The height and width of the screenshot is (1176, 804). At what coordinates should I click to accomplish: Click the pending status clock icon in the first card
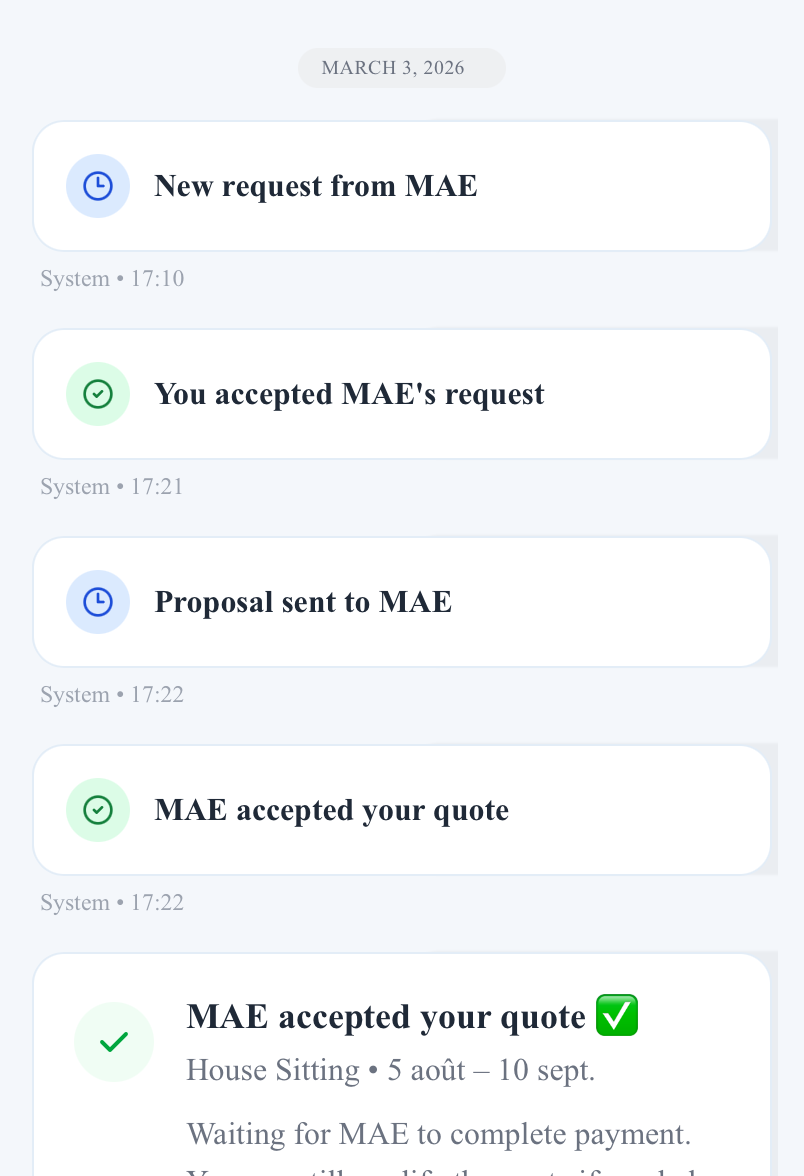pyautogui.click(x=98, y=185)
